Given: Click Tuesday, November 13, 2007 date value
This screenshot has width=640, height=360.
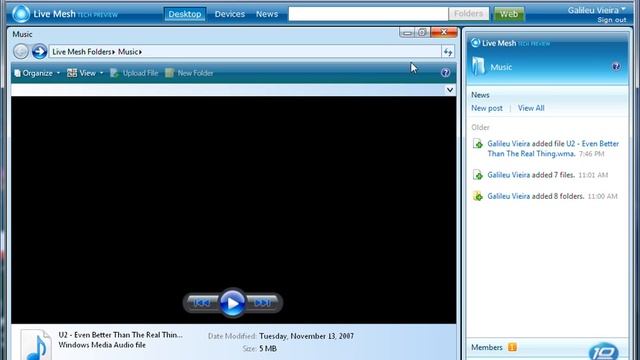Looking at the screenshot, I should 307,336.
